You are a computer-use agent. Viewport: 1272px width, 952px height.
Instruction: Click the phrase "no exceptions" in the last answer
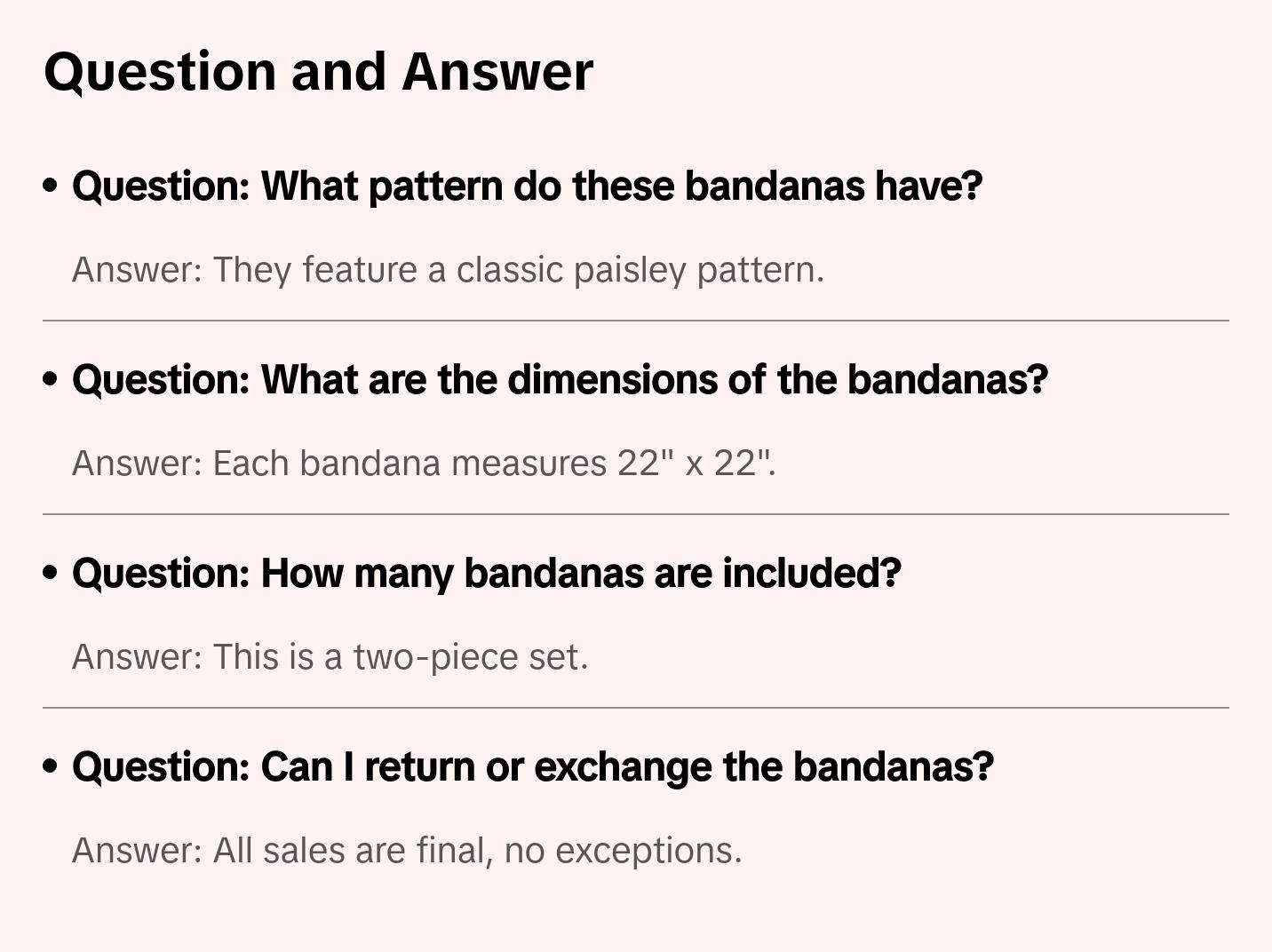[x=622, y=851]
